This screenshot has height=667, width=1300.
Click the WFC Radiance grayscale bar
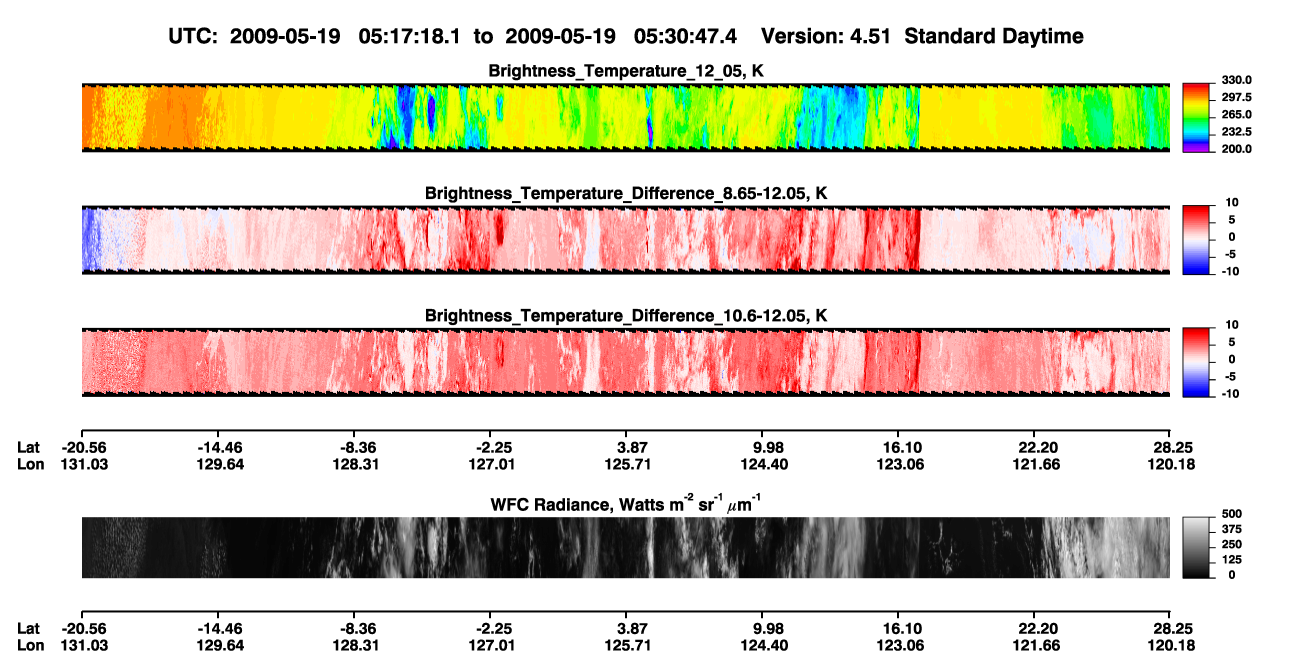1196,547
